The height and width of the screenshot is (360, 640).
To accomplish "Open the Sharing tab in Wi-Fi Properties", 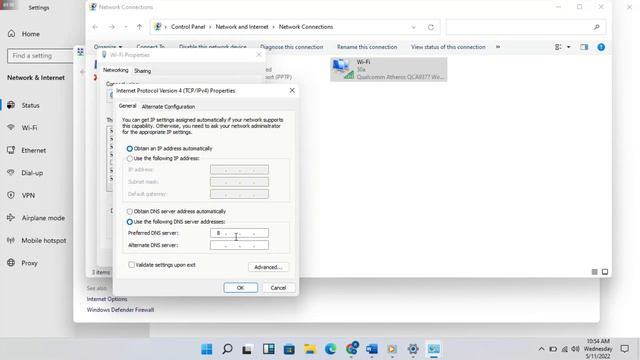I will (142, 71).
